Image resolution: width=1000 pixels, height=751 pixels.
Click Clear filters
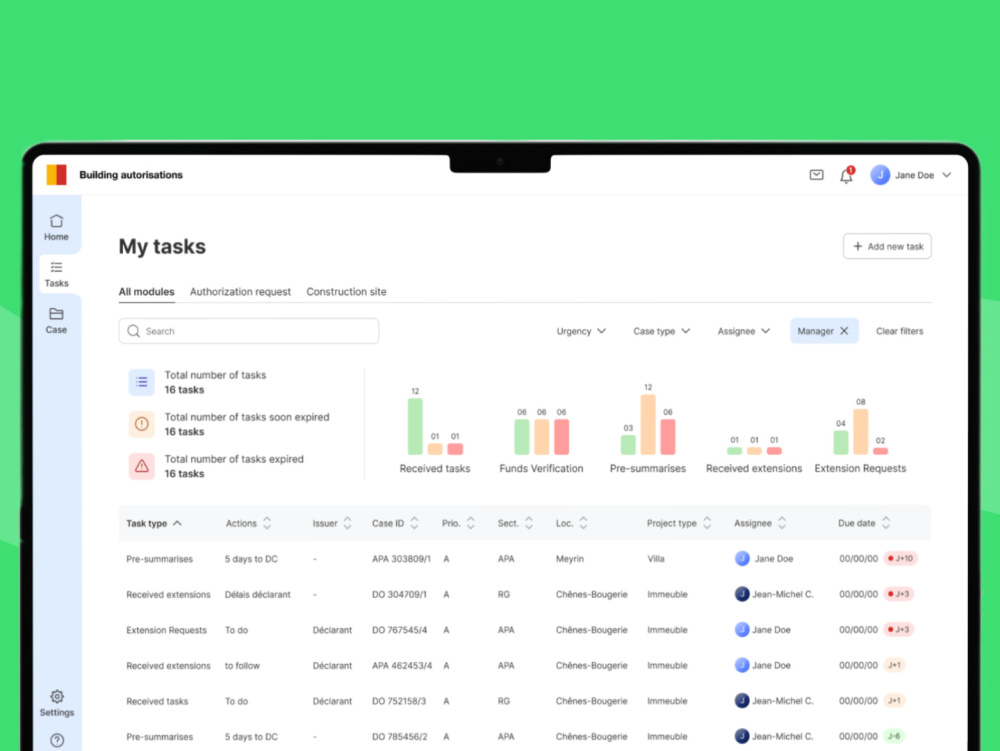899,331
